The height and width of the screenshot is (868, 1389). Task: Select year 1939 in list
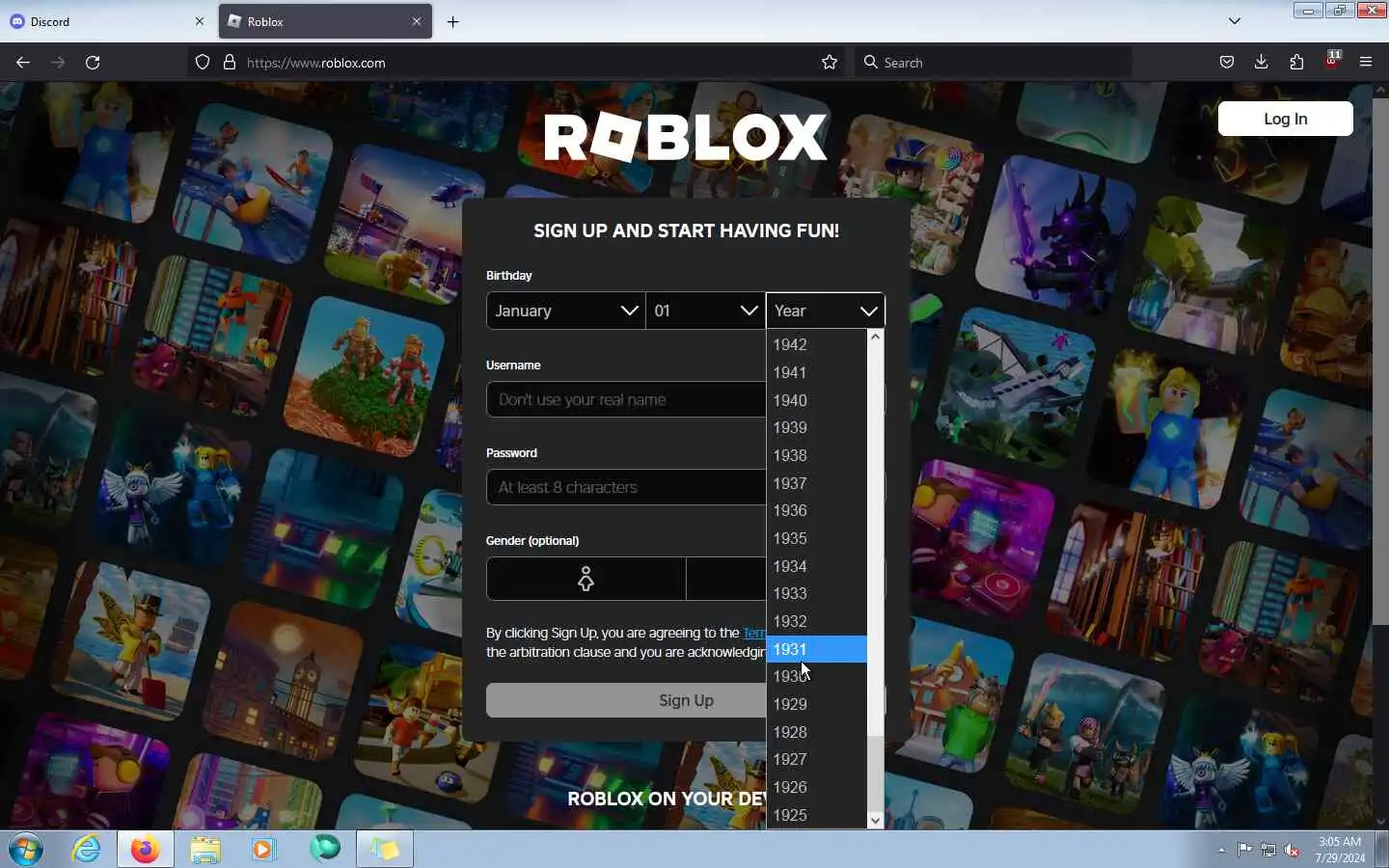[816, 427]
